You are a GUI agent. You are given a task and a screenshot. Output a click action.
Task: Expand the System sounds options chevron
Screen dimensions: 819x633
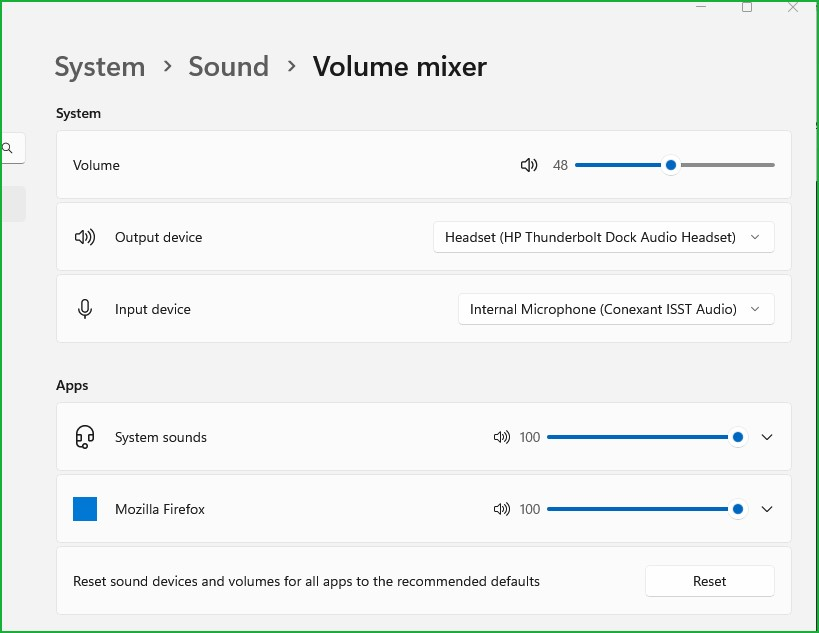pos(767,437)
